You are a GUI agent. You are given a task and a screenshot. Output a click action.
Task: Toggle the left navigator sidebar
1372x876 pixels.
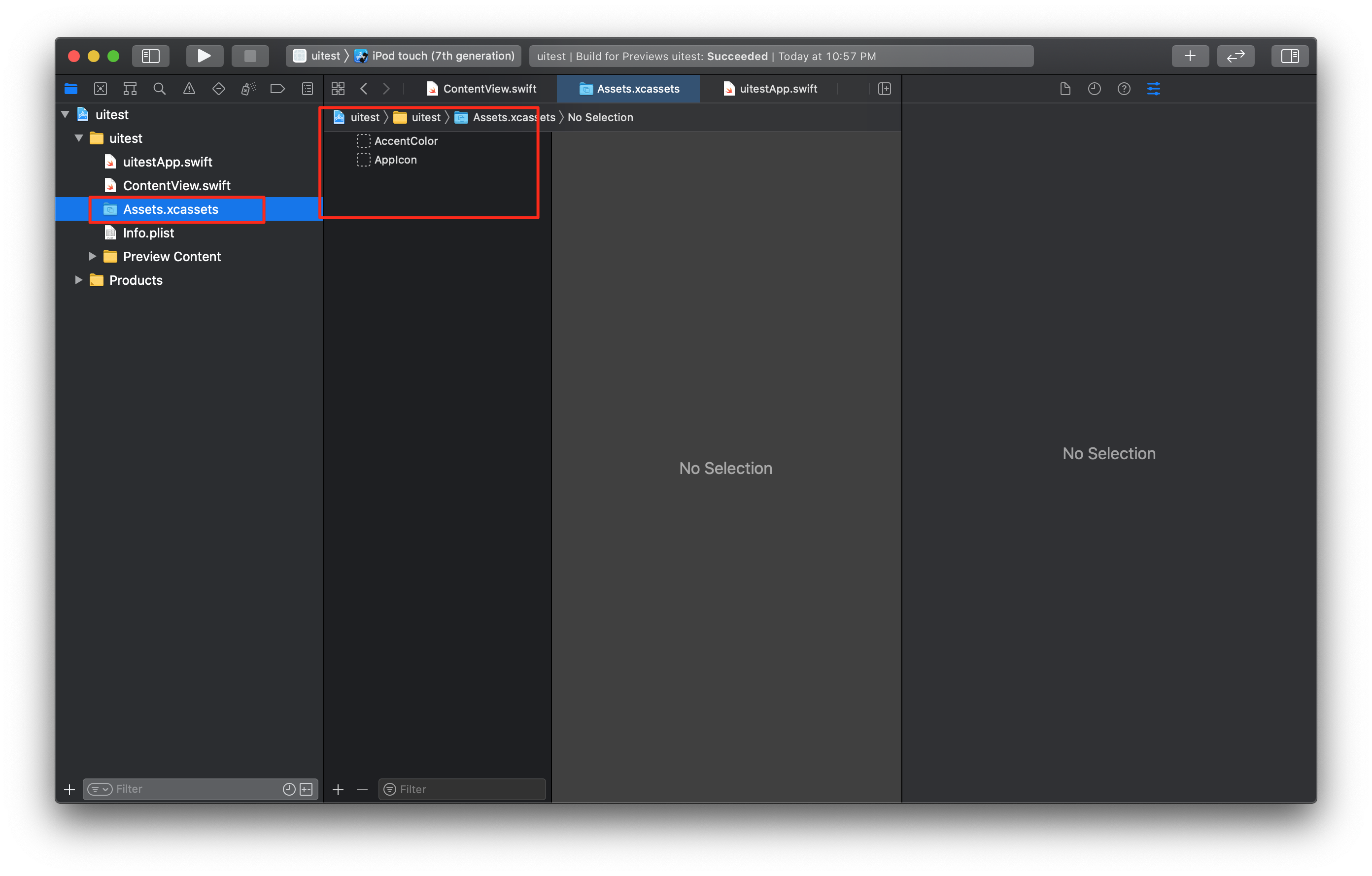point(150,56)
